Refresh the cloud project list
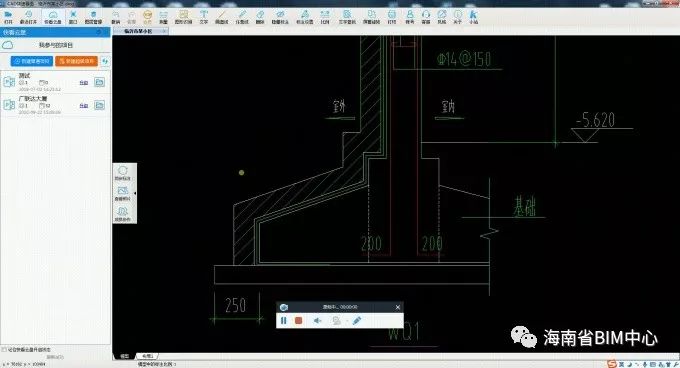Screen dimensions: 680x368 pos(105,61)
